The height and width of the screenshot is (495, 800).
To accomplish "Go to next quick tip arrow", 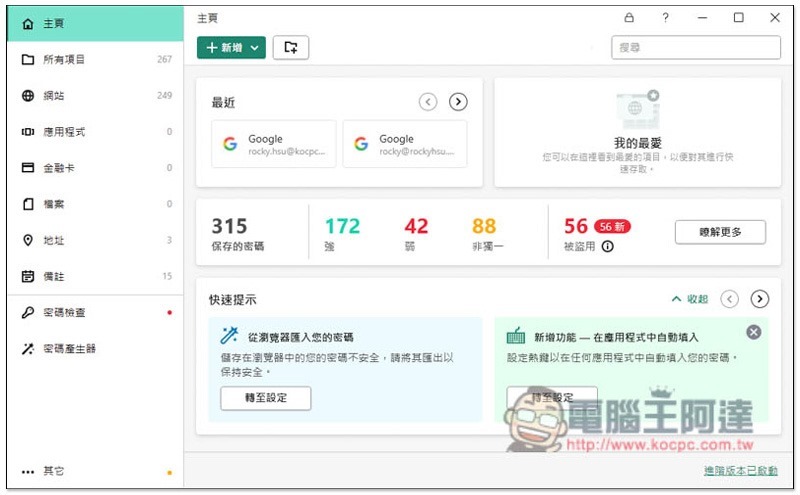I will click(760, 299).
